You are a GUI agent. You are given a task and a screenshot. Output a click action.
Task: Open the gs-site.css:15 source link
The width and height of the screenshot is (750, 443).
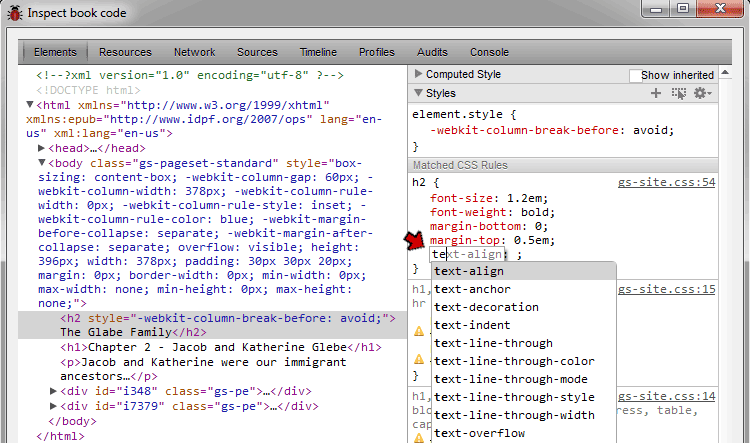coord(666,289)
